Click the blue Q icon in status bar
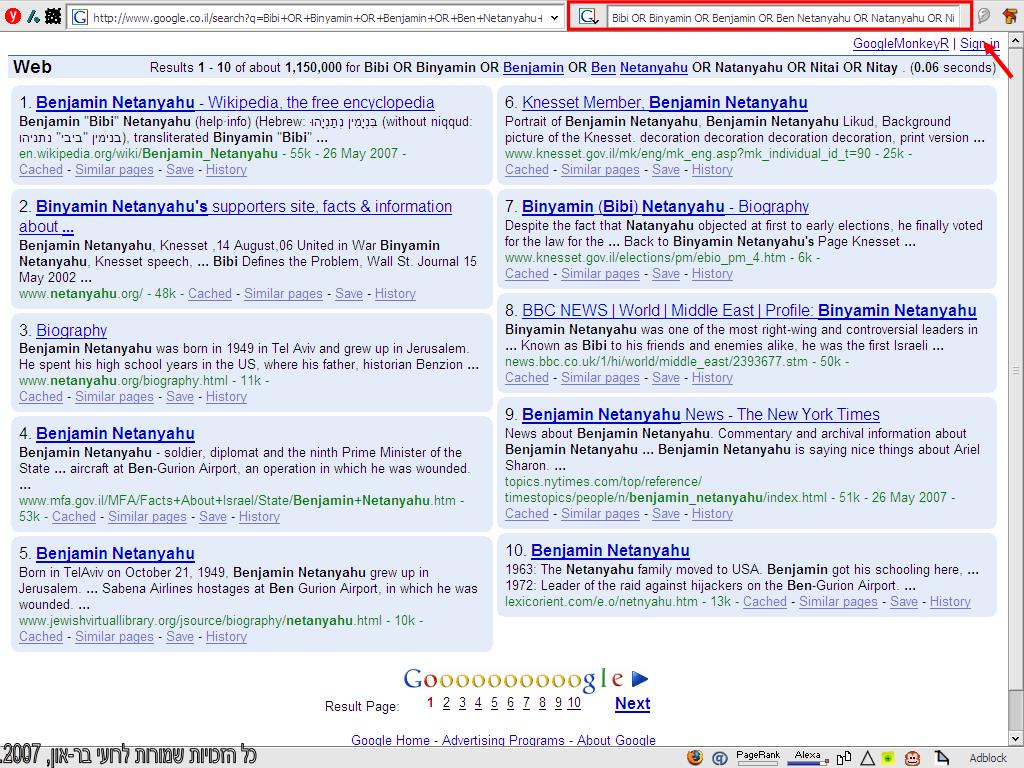 click(720, 758)
